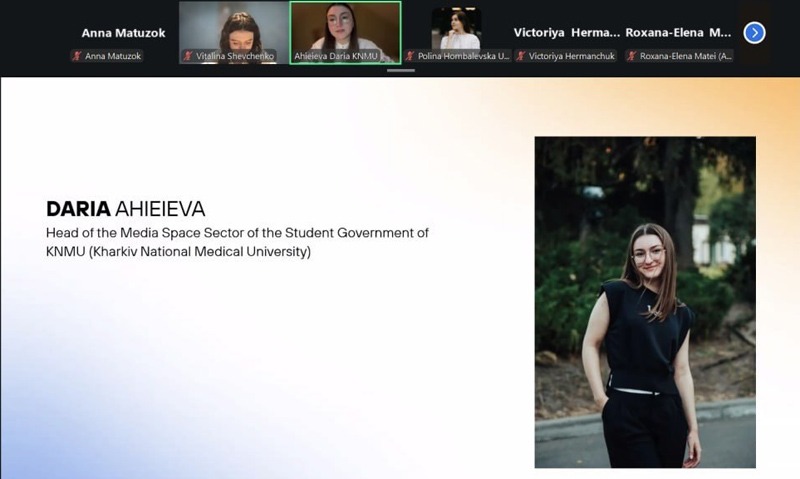Image resolution: width=800 pixels, height=479 pixels.
Task: Click the next participants arrow button
Action: coord(754,33)
